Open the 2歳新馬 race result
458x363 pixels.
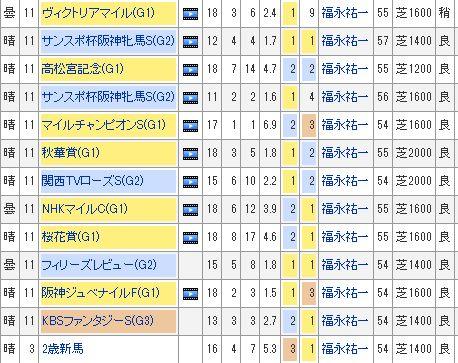click(63, 349)
